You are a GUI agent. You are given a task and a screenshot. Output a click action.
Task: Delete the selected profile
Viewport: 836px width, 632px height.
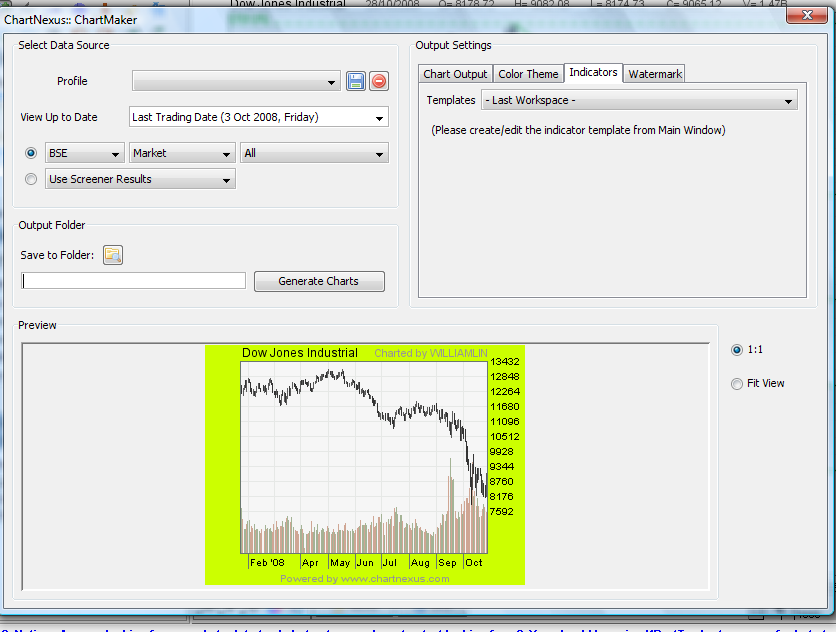point(379,81)
